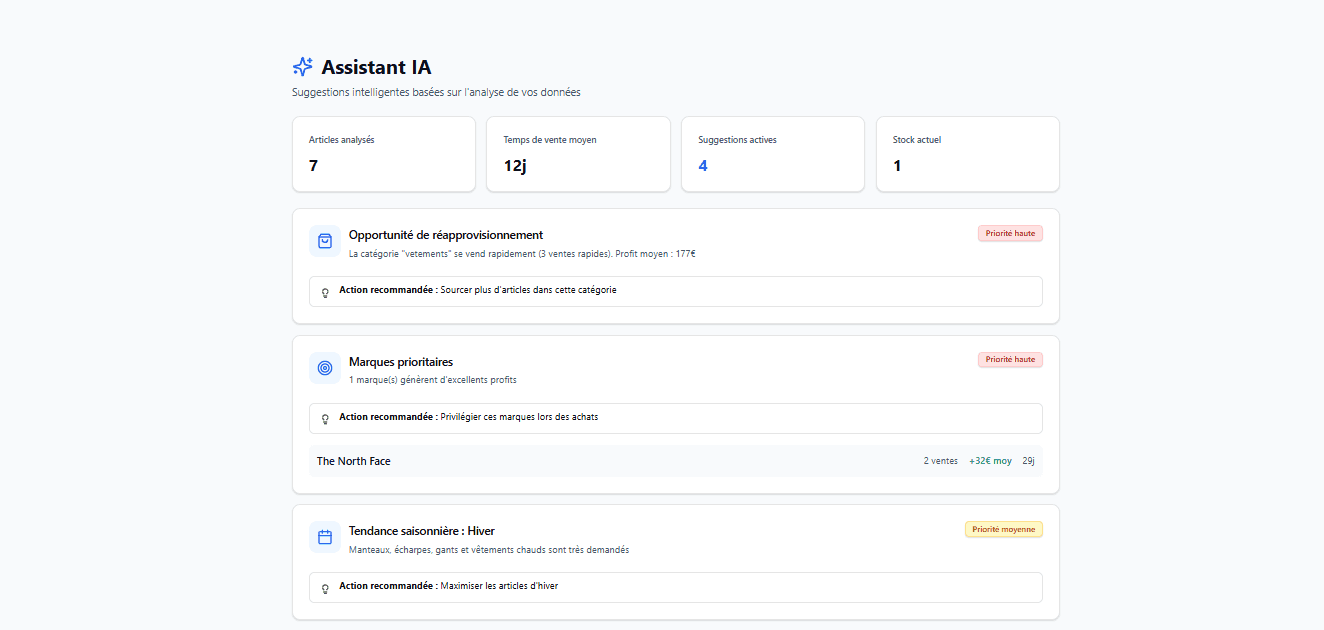Screen dimensions: 1324x630
Task: Click the lightbulb icon for winter articles recommendation
Action: (x=324, y=587)
